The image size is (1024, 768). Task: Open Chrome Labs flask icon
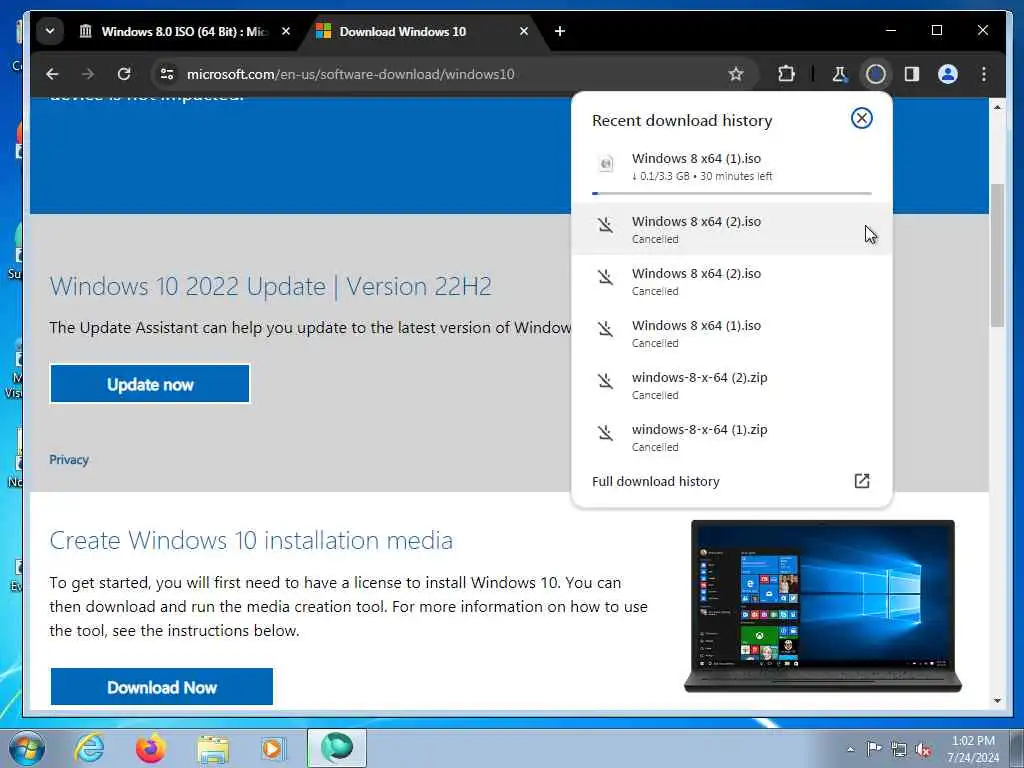pyautogui.click(x=840, y=74)
